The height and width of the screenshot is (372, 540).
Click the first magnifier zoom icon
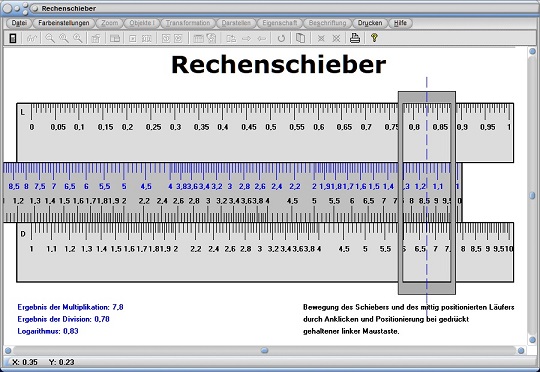[x=50, y=38]
